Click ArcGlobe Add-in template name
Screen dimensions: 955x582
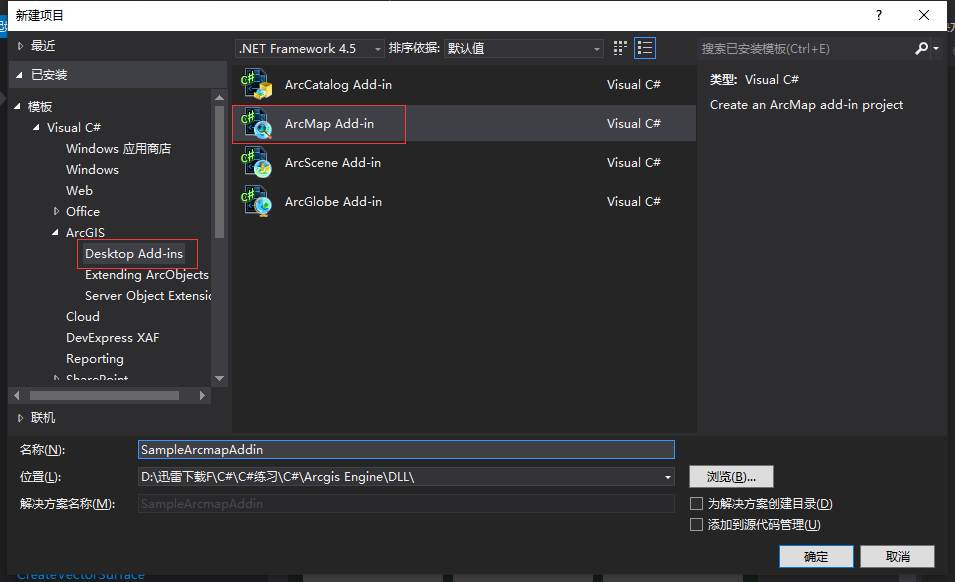[x=333, y=202]
